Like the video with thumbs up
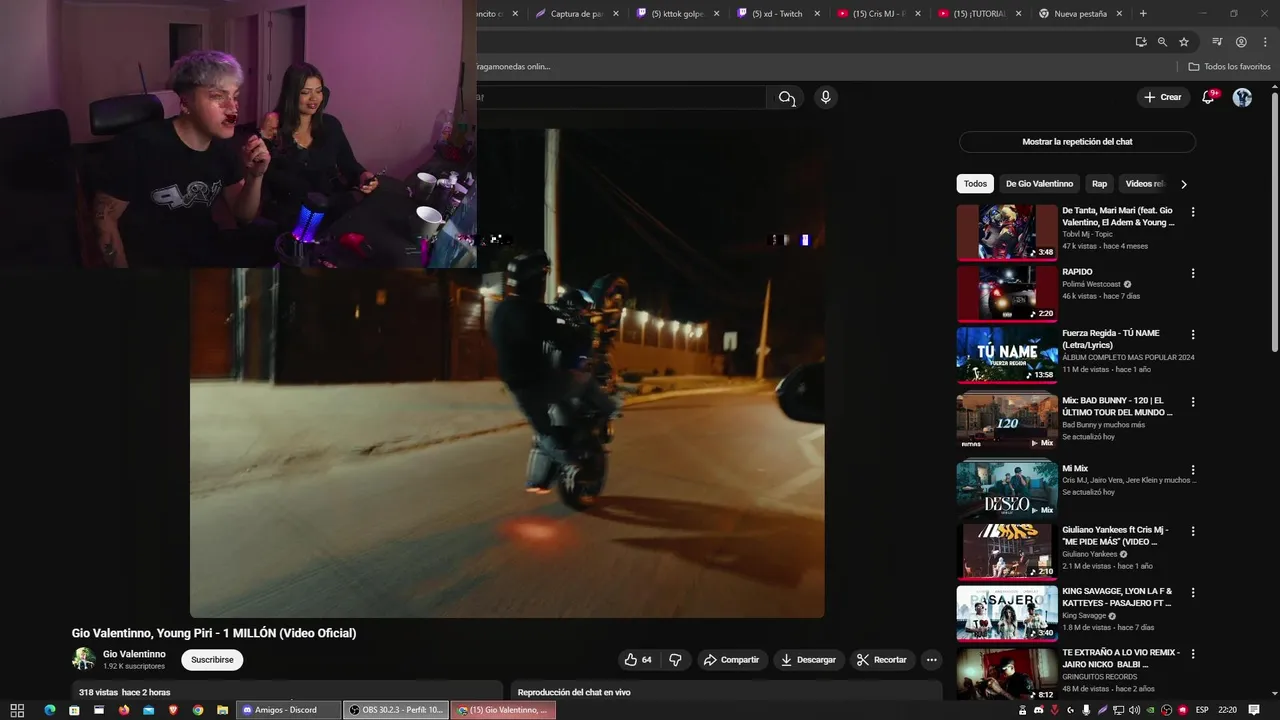 pyautogui.click(x=638, y=660)
